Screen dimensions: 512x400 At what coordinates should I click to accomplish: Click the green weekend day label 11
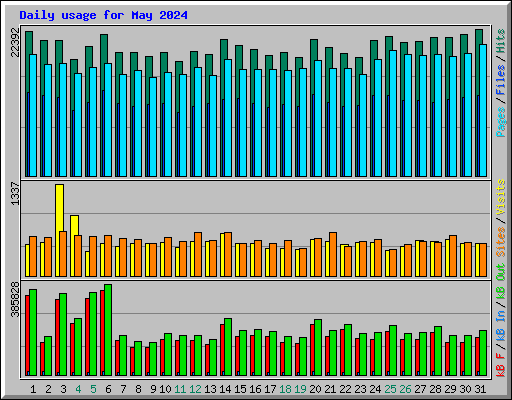[180, 389]
